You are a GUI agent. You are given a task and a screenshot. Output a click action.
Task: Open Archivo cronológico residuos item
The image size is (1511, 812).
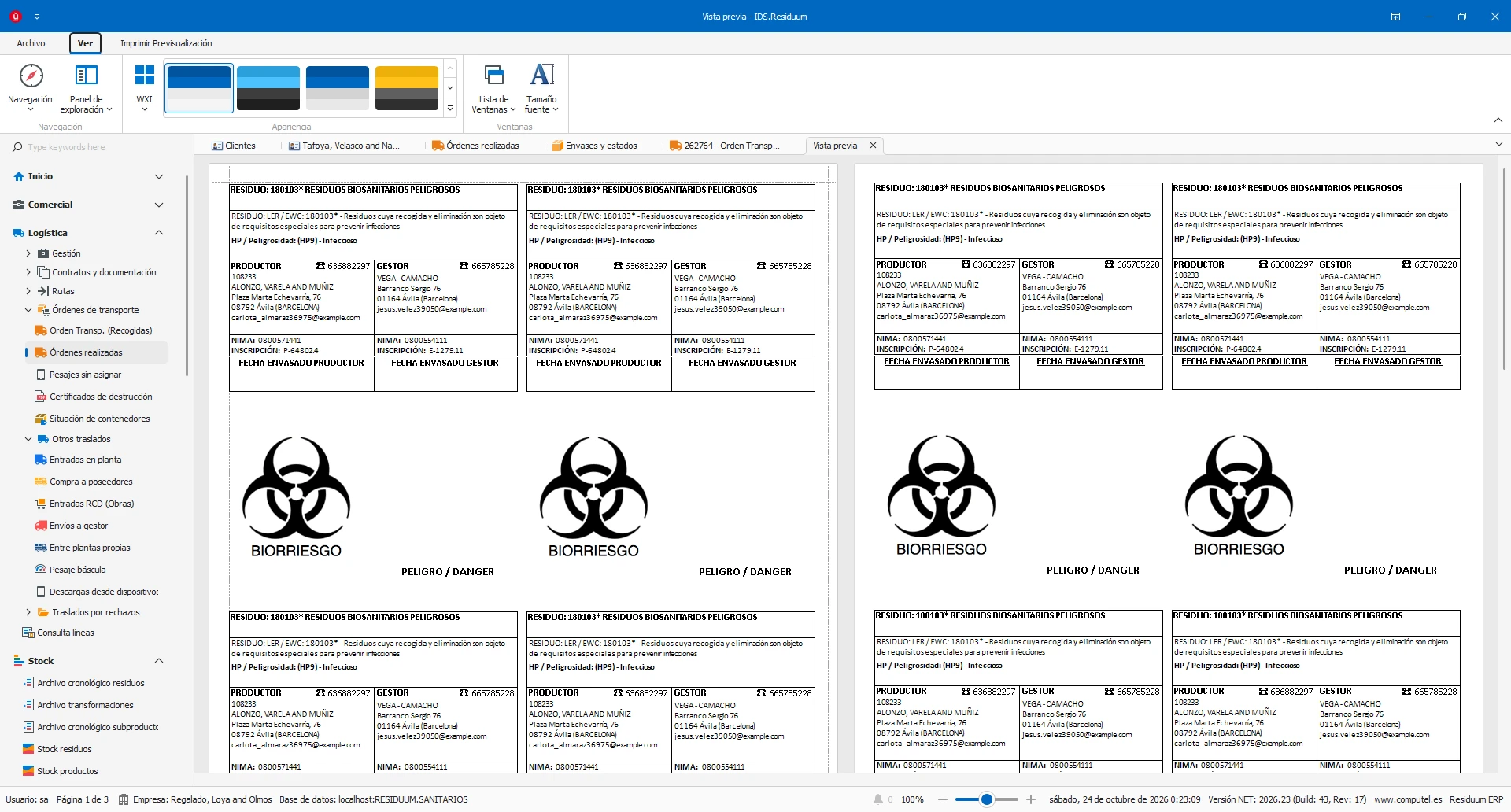pyautogui.click(x=83, y=683)
